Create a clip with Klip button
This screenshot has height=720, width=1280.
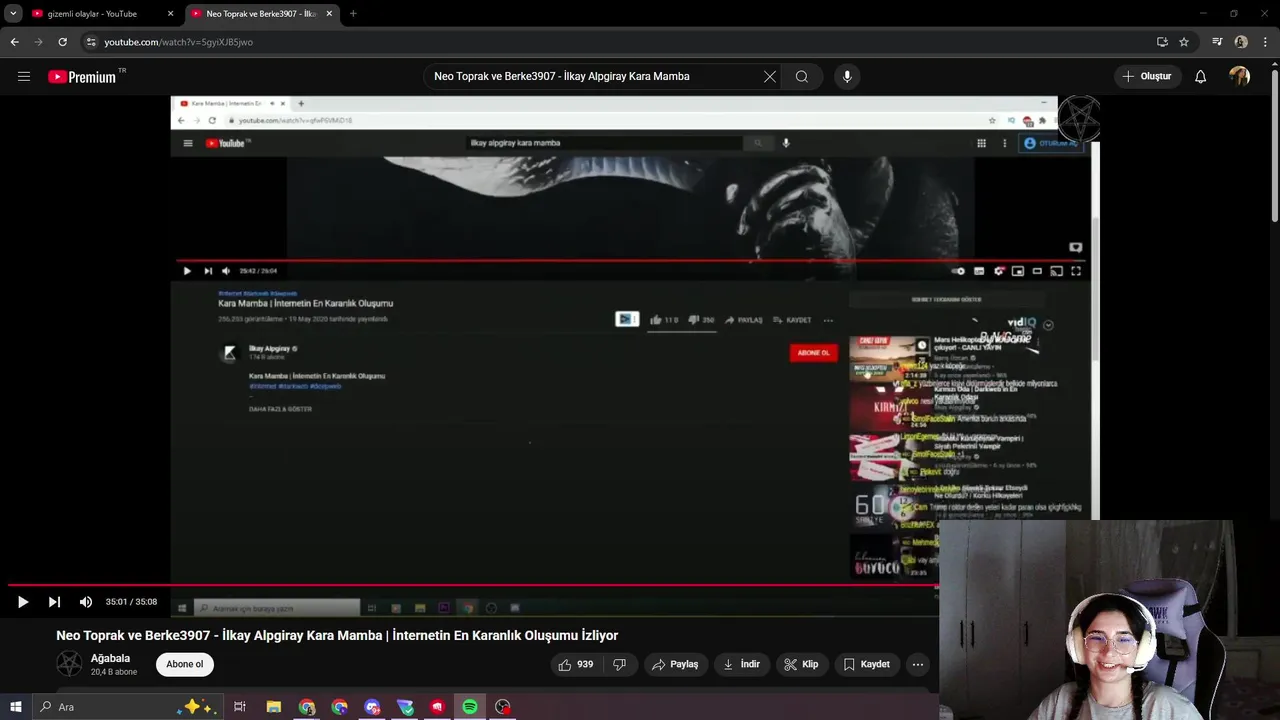click(x=802, y=664)
